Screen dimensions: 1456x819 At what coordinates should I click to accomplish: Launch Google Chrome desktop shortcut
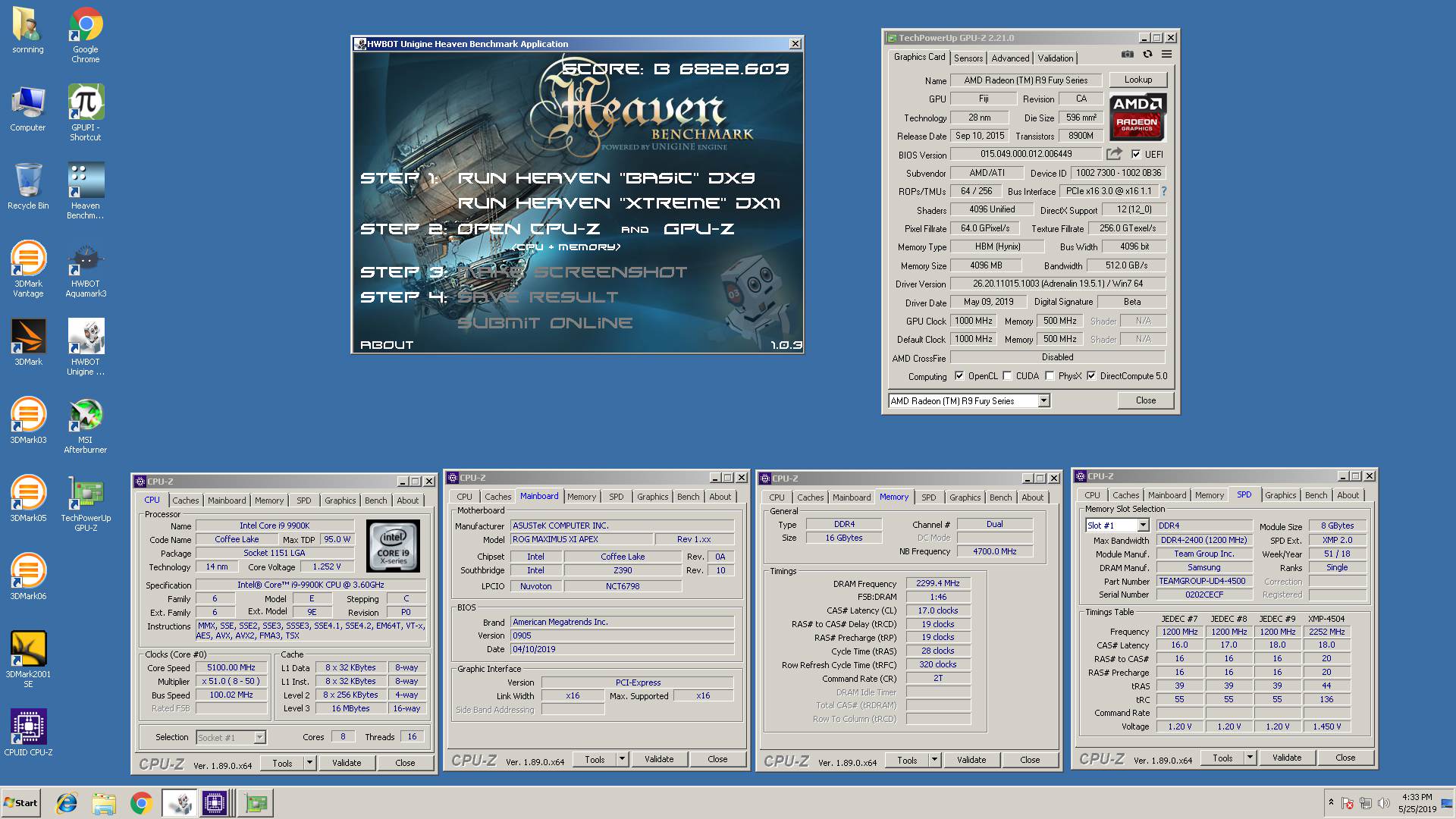(x=86, y=35)
